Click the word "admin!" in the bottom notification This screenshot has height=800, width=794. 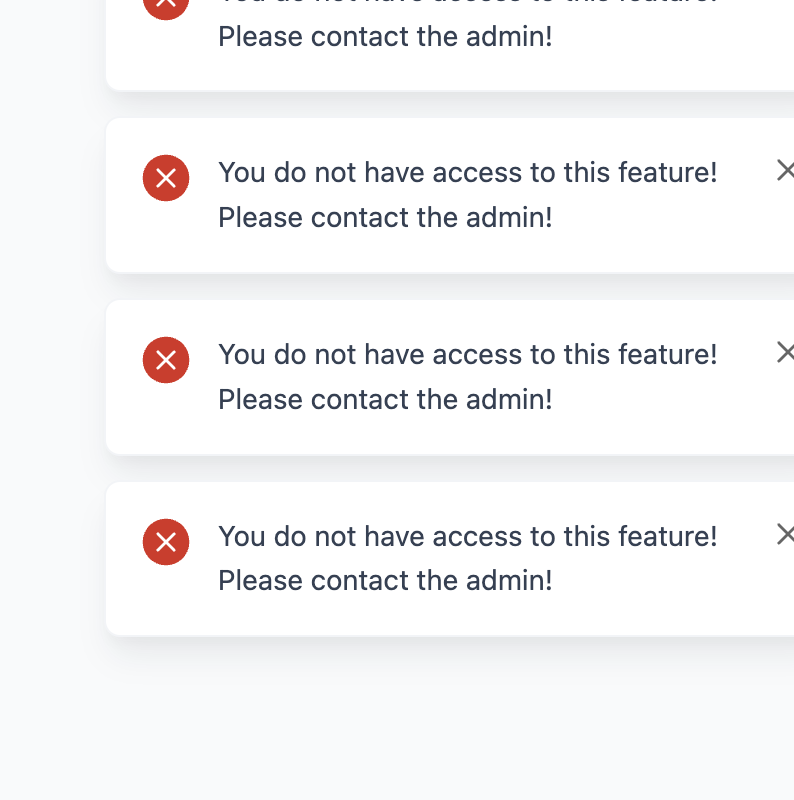click(x=509, y=581)
